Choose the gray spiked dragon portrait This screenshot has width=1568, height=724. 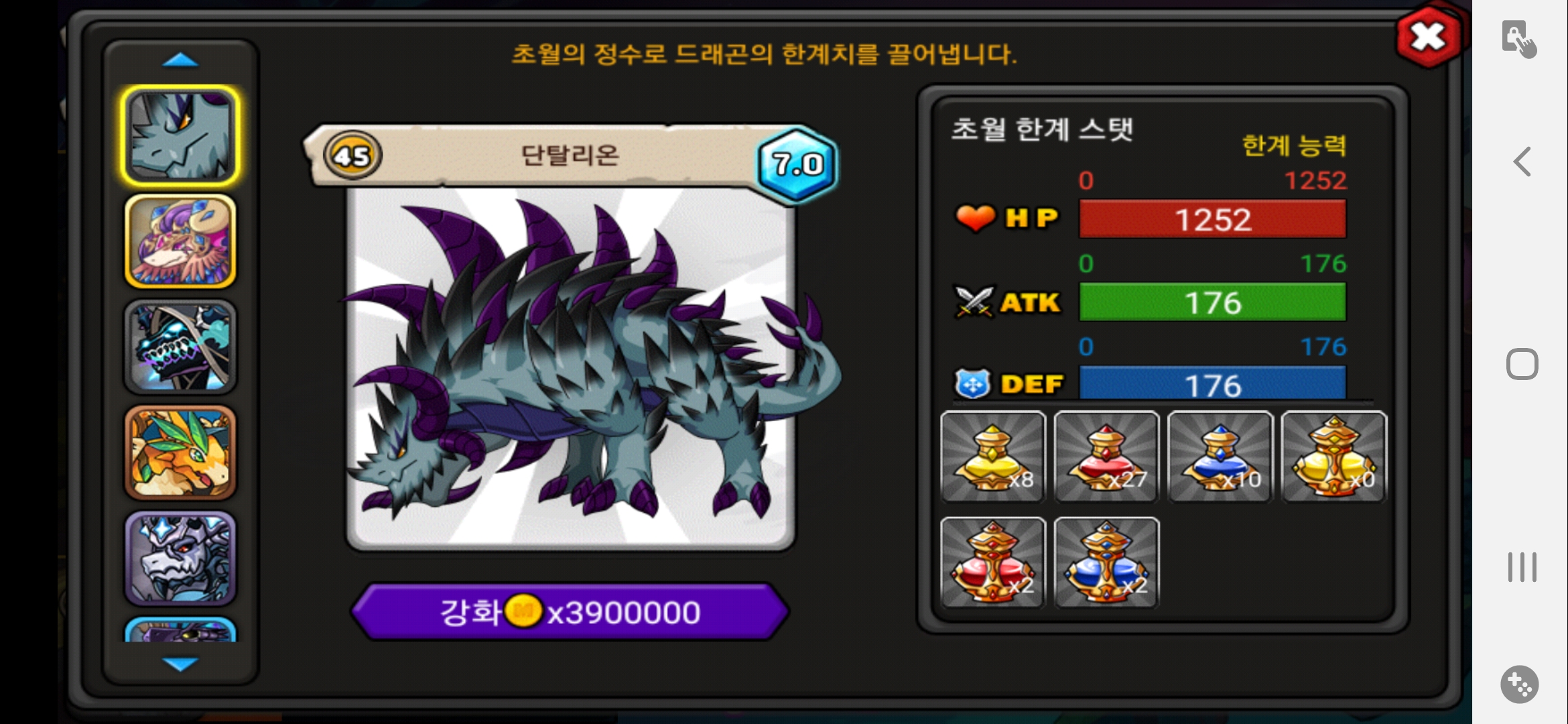180,136
